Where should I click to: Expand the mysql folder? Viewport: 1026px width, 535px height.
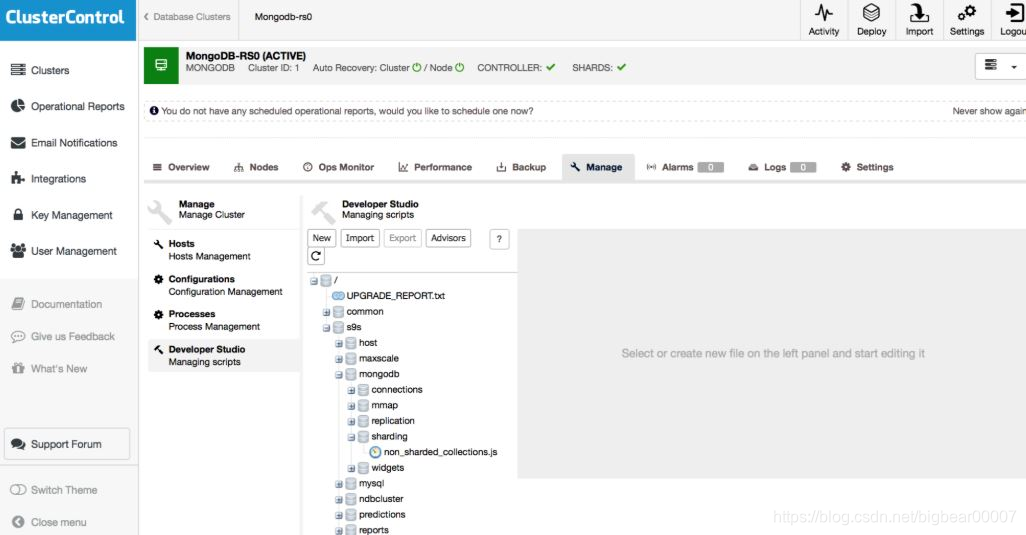tap(338, 484)
